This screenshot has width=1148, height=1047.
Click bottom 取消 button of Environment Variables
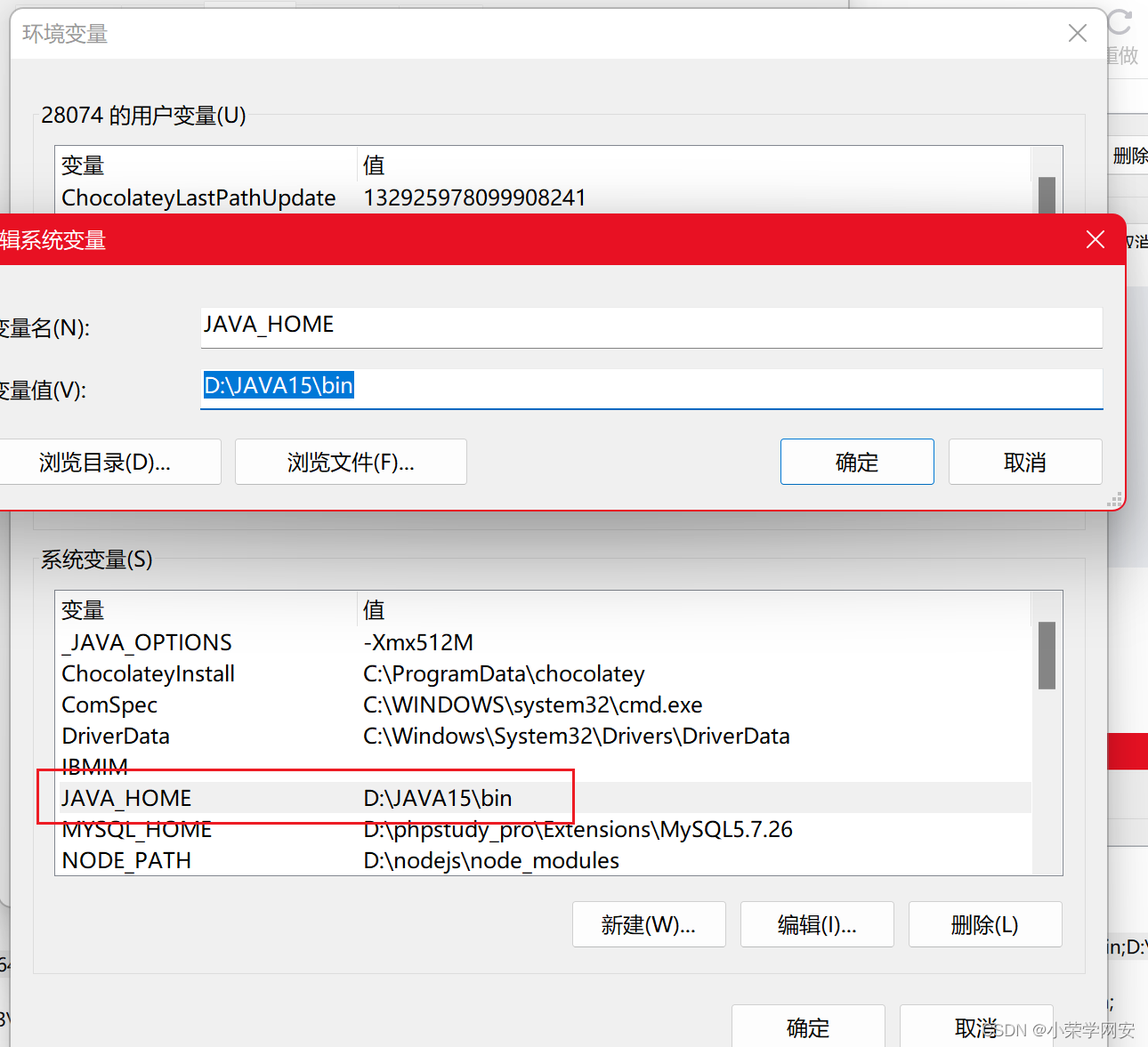point(976,1027)
